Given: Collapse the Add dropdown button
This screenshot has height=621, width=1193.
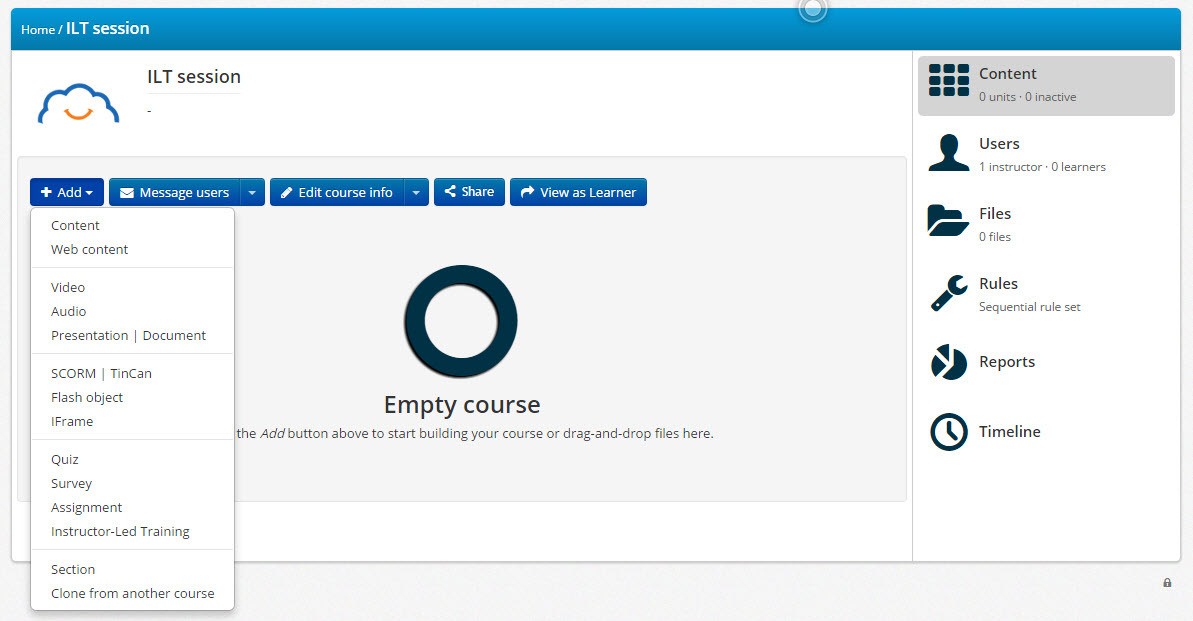Looking at the screenshot, I should [67, 192].
